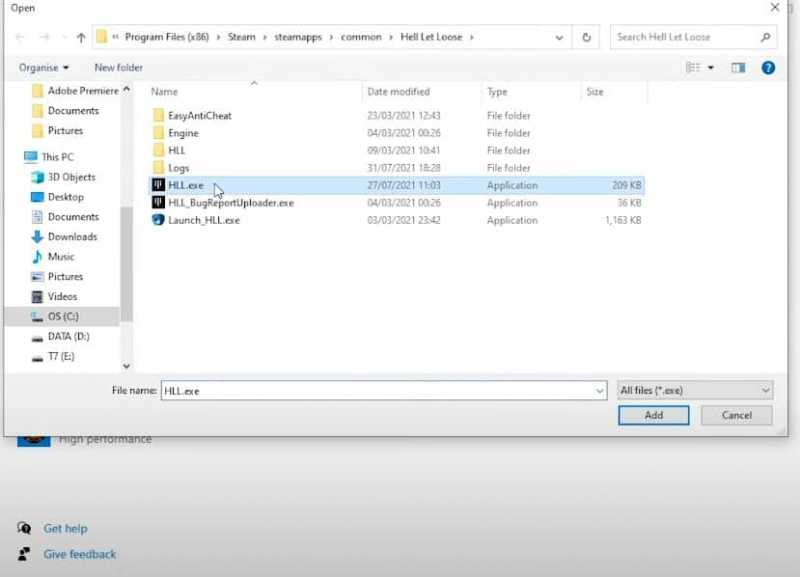Click the 36 KB size cell

coord(629,203)
